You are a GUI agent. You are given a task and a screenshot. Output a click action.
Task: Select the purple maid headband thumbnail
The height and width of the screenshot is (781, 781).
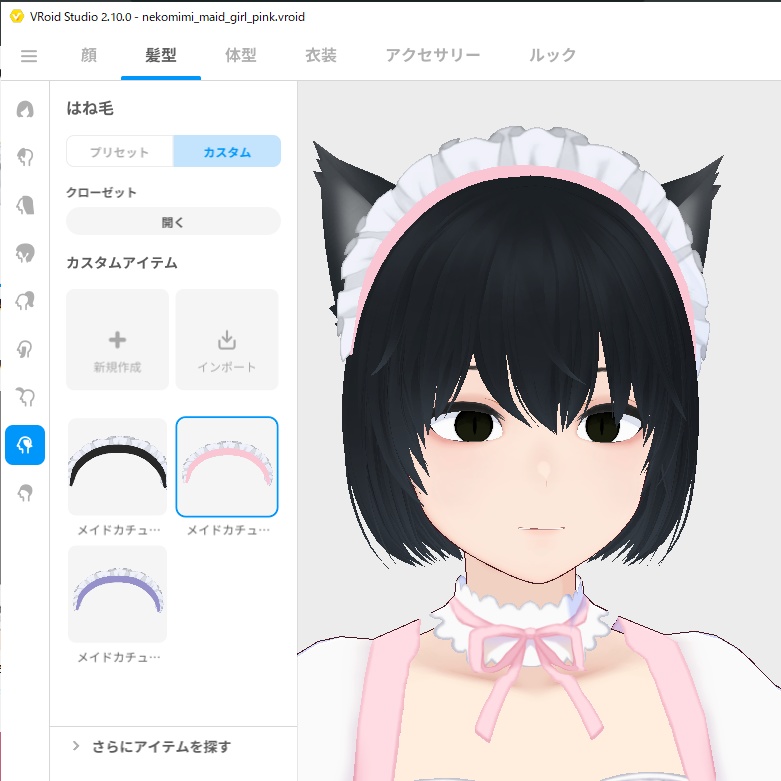pos(118,594)
